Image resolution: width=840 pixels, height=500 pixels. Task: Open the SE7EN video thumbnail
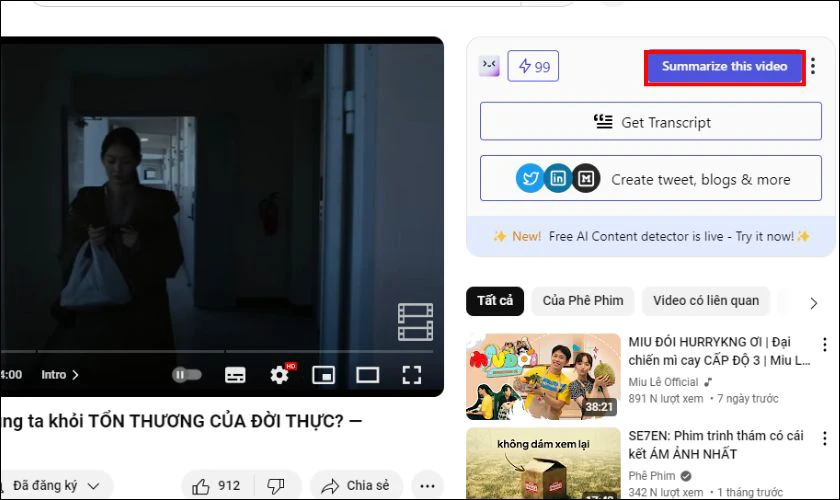click(543, 463)
